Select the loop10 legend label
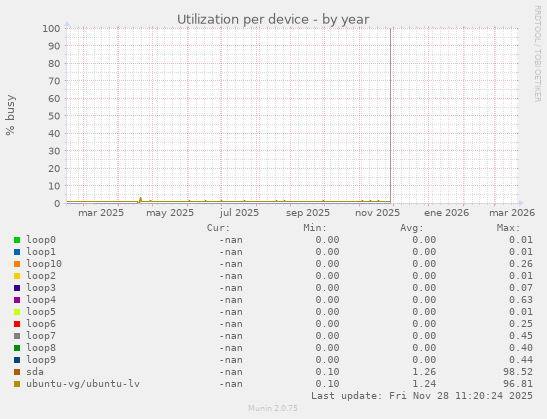The width and height of the screenshot is (547, 419). tap(44, 264)
